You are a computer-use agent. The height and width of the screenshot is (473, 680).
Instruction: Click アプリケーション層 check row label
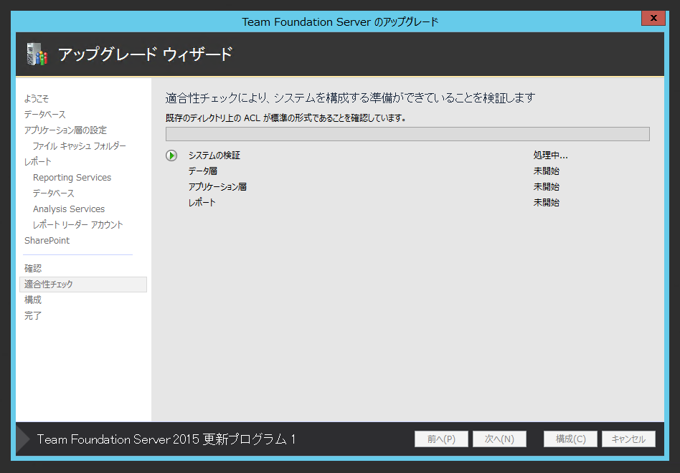[217, 187]
